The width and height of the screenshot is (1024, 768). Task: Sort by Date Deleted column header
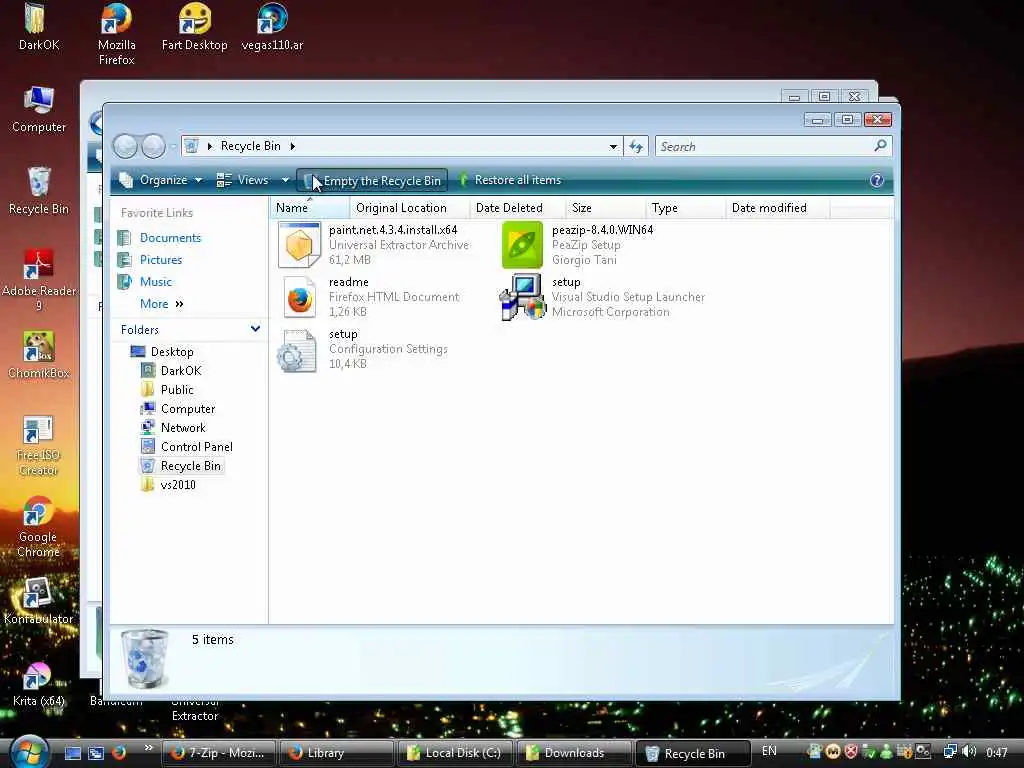click(x=517, y=208)
